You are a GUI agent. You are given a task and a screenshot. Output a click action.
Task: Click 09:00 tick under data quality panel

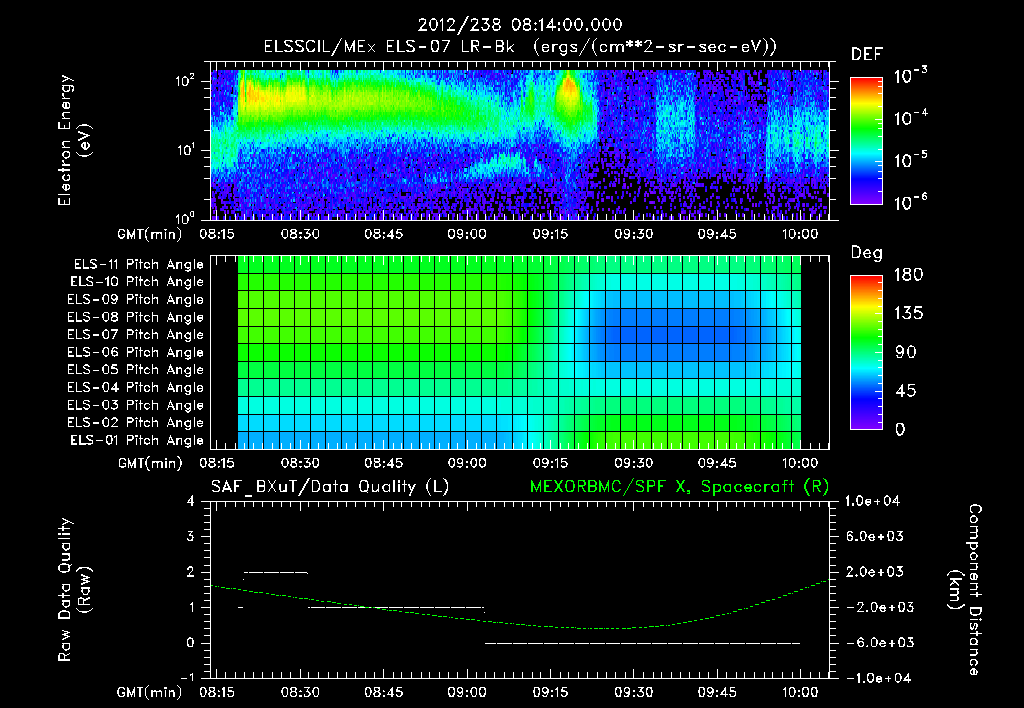coord(467,692)
